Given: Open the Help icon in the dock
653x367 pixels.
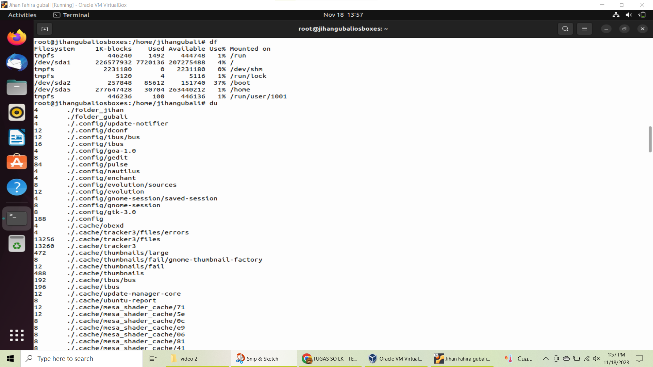Looking at the screenshot, I should 17,187.
